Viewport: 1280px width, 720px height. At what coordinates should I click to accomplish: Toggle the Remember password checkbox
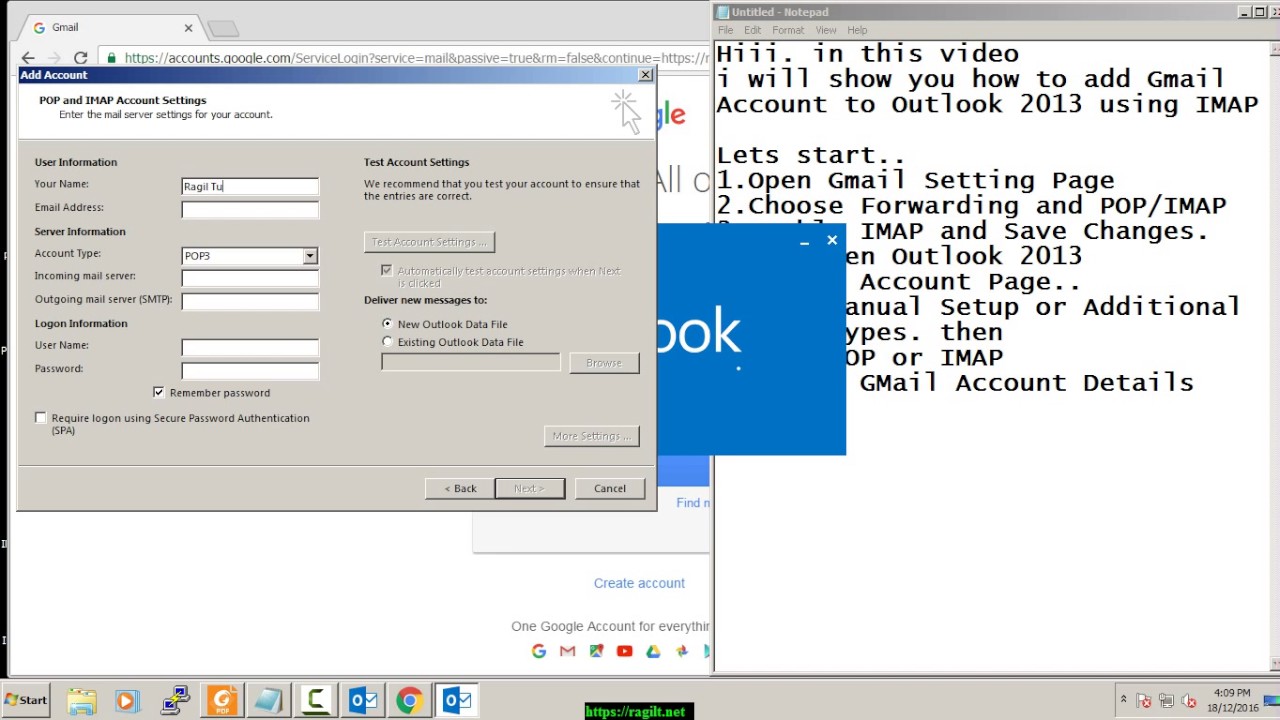tap(159, 393)
